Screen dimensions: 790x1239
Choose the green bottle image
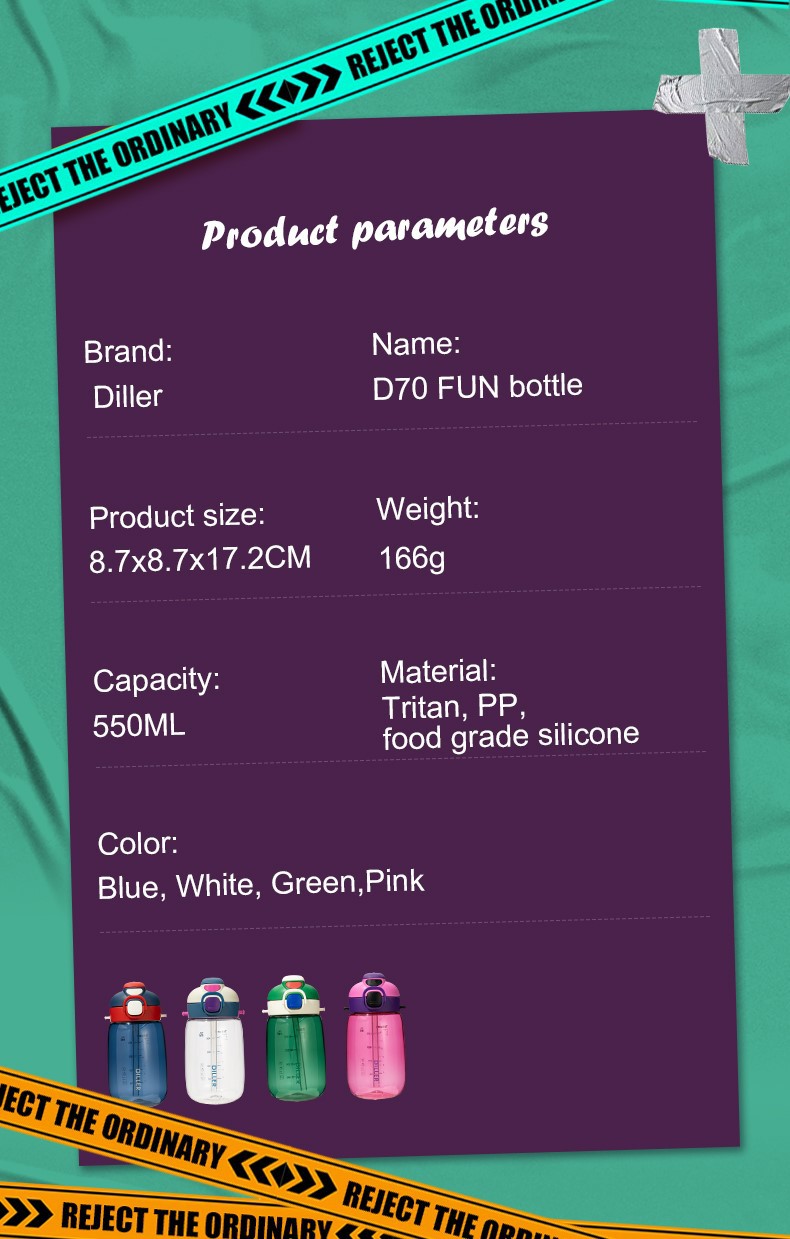coord(295,1038)
